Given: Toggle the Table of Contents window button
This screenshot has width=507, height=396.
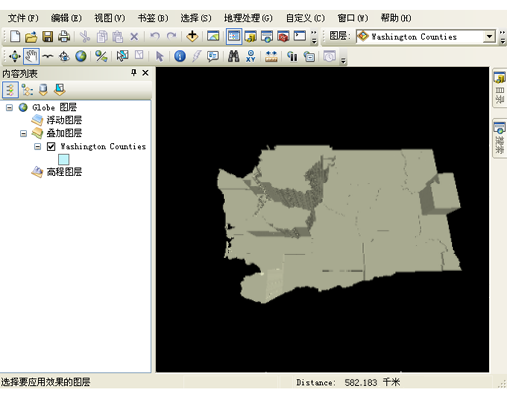Looking at the screenshot, I should tap(234, 36).
